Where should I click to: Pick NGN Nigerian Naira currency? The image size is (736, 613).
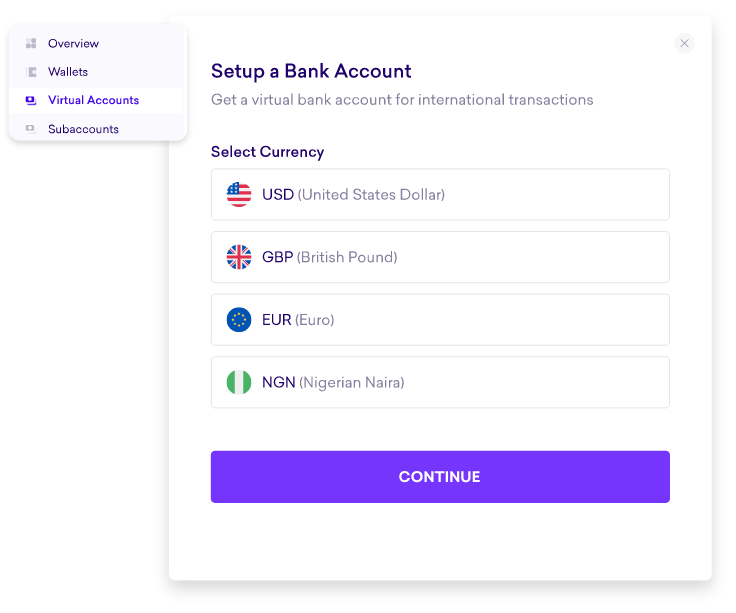pyautogui.click(x=440, y=382)
